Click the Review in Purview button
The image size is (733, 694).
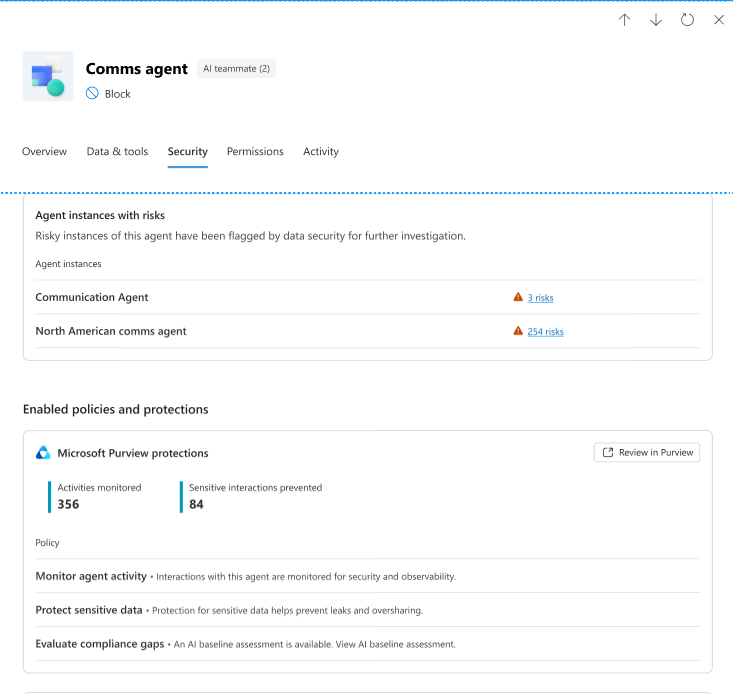tap(646, 453)
